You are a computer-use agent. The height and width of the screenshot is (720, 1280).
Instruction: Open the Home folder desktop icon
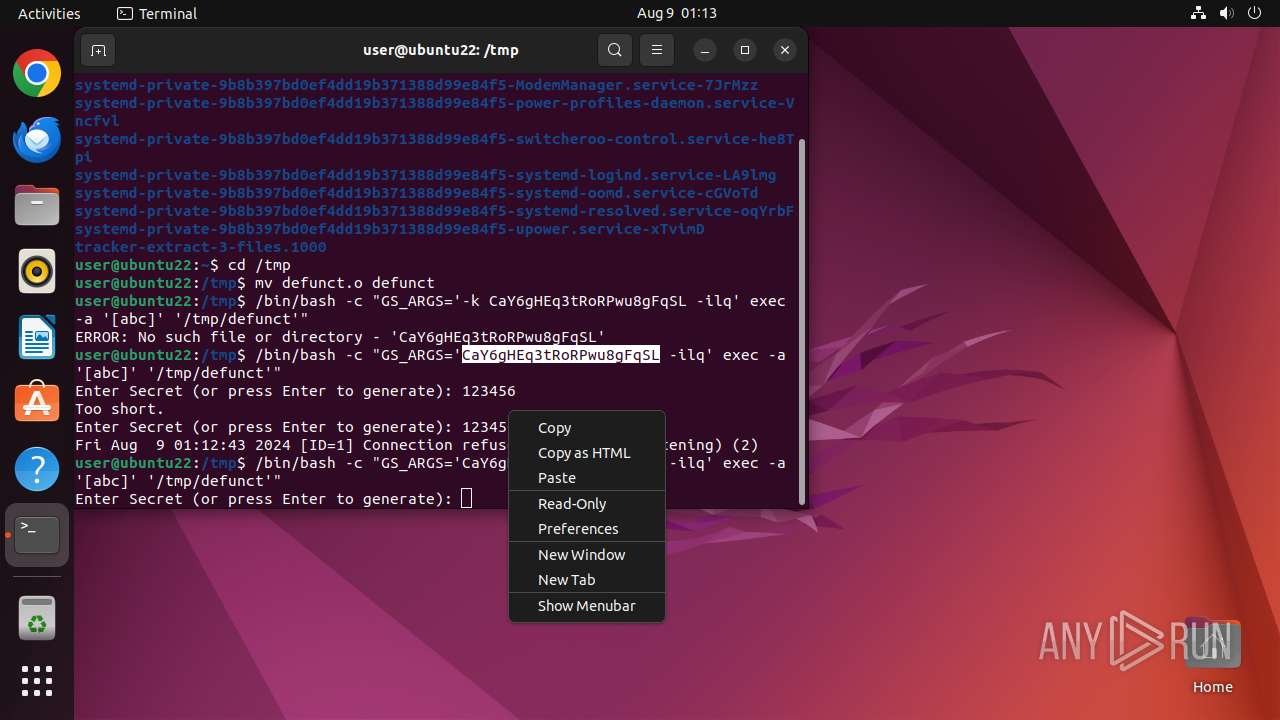tap(1212, 656)
